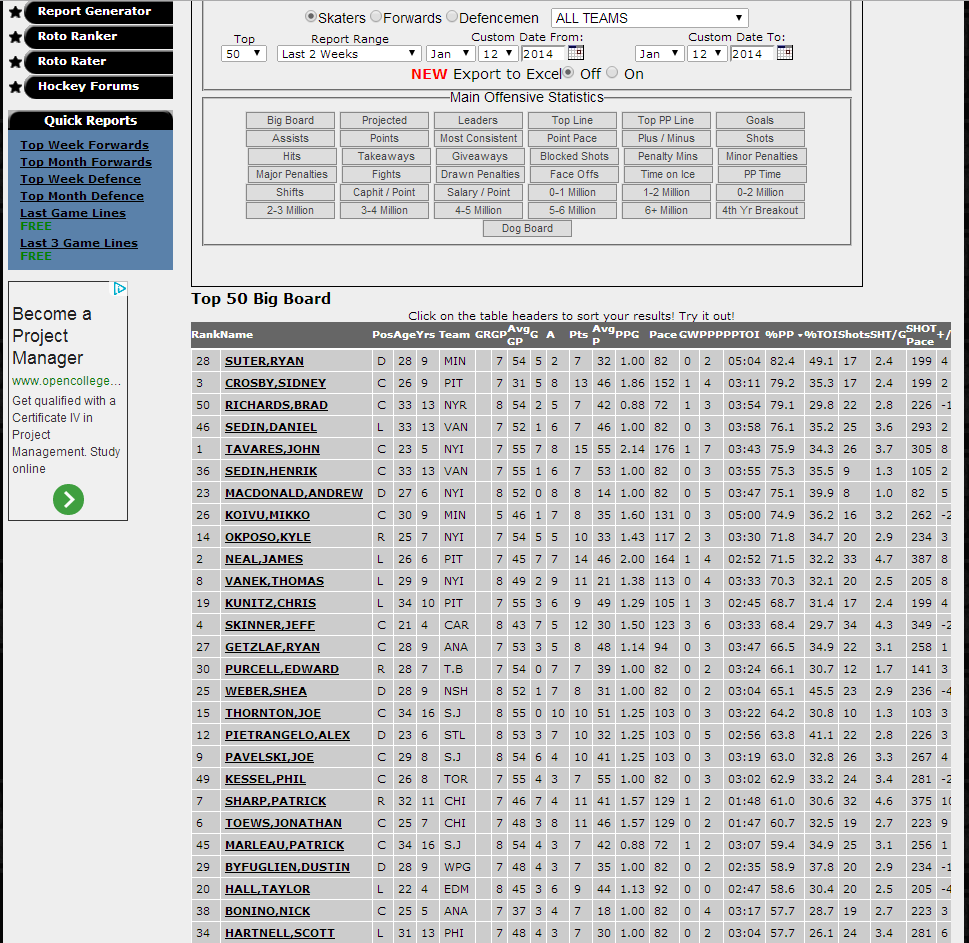Click the 4th Yr Breakout button

click(x=760, y=210)
